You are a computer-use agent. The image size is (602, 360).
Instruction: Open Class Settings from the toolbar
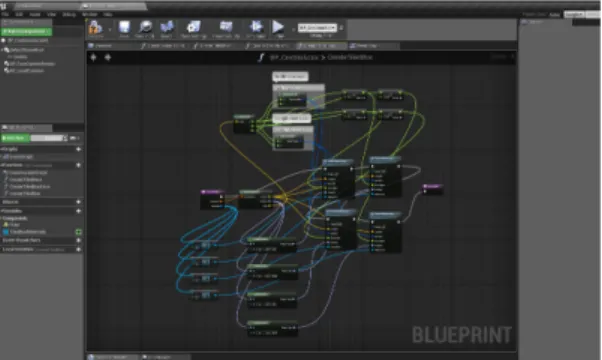point(194,28)
